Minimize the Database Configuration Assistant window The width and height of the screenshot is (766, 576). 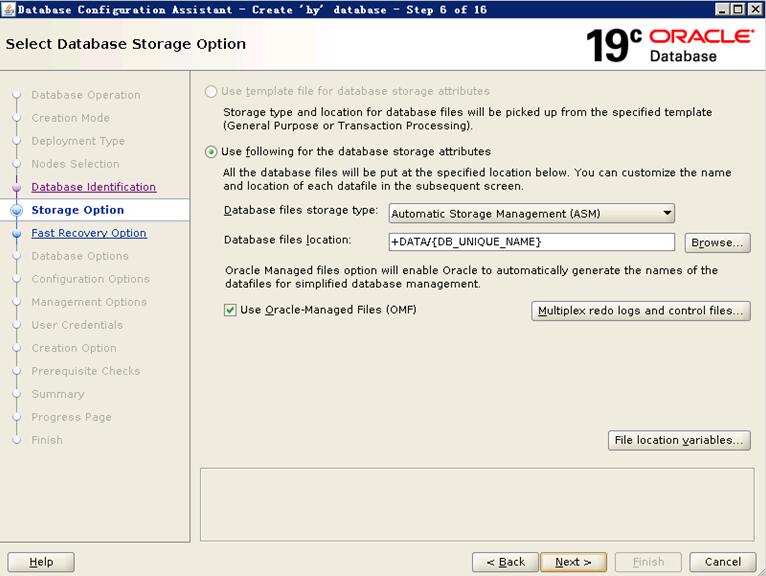pyautogui.click(x=723, y=9)
